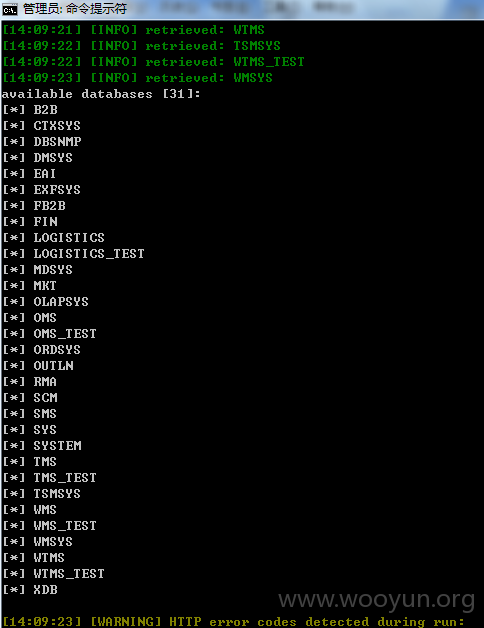Click the window title text 管理员: 命令提示符
The width and height of the screenshot is (484, 628).
[x=75, y=8]
